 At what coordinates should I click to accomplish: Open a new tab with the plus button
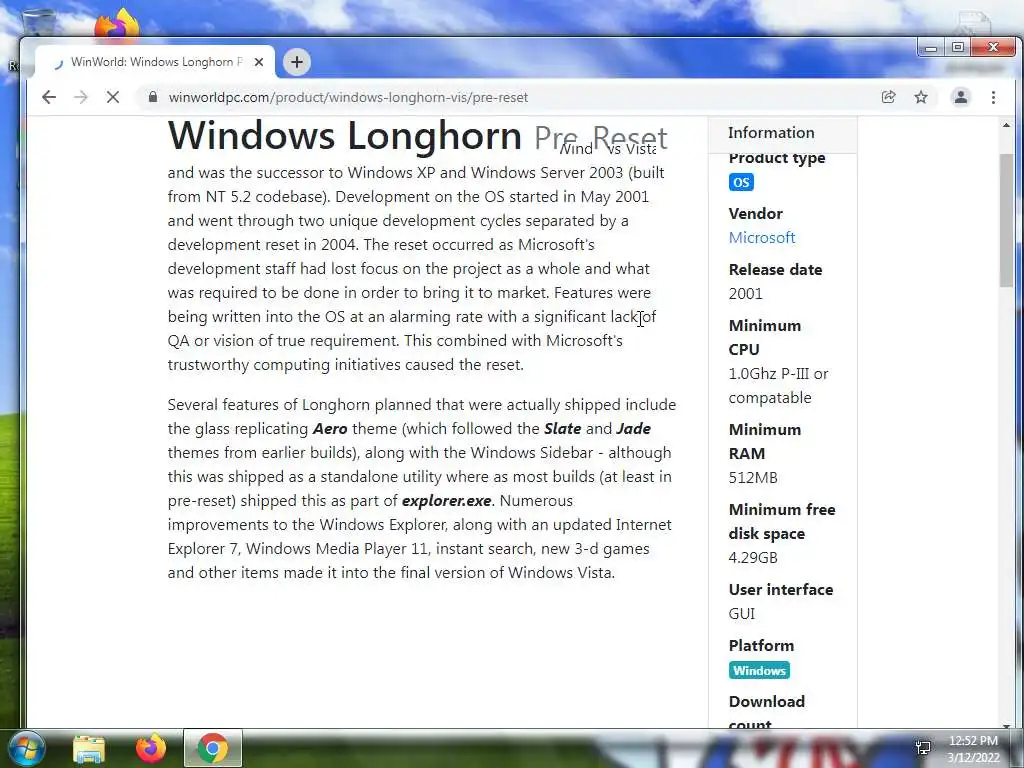tap(296, 62)
